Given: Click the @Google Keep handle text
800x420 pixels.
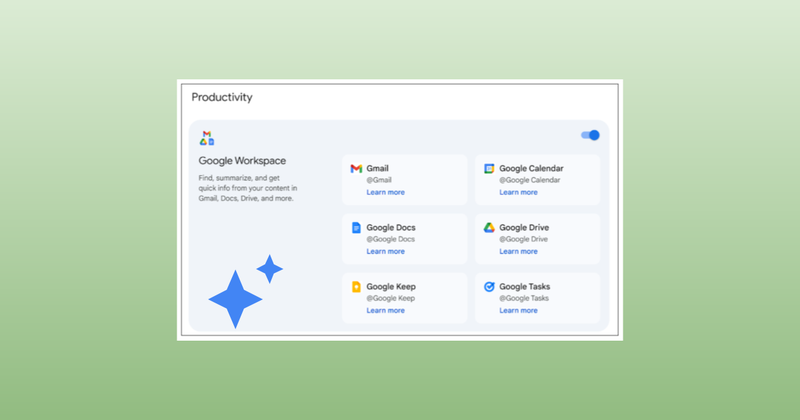Looking at the screenshot, I should point(390,299).
